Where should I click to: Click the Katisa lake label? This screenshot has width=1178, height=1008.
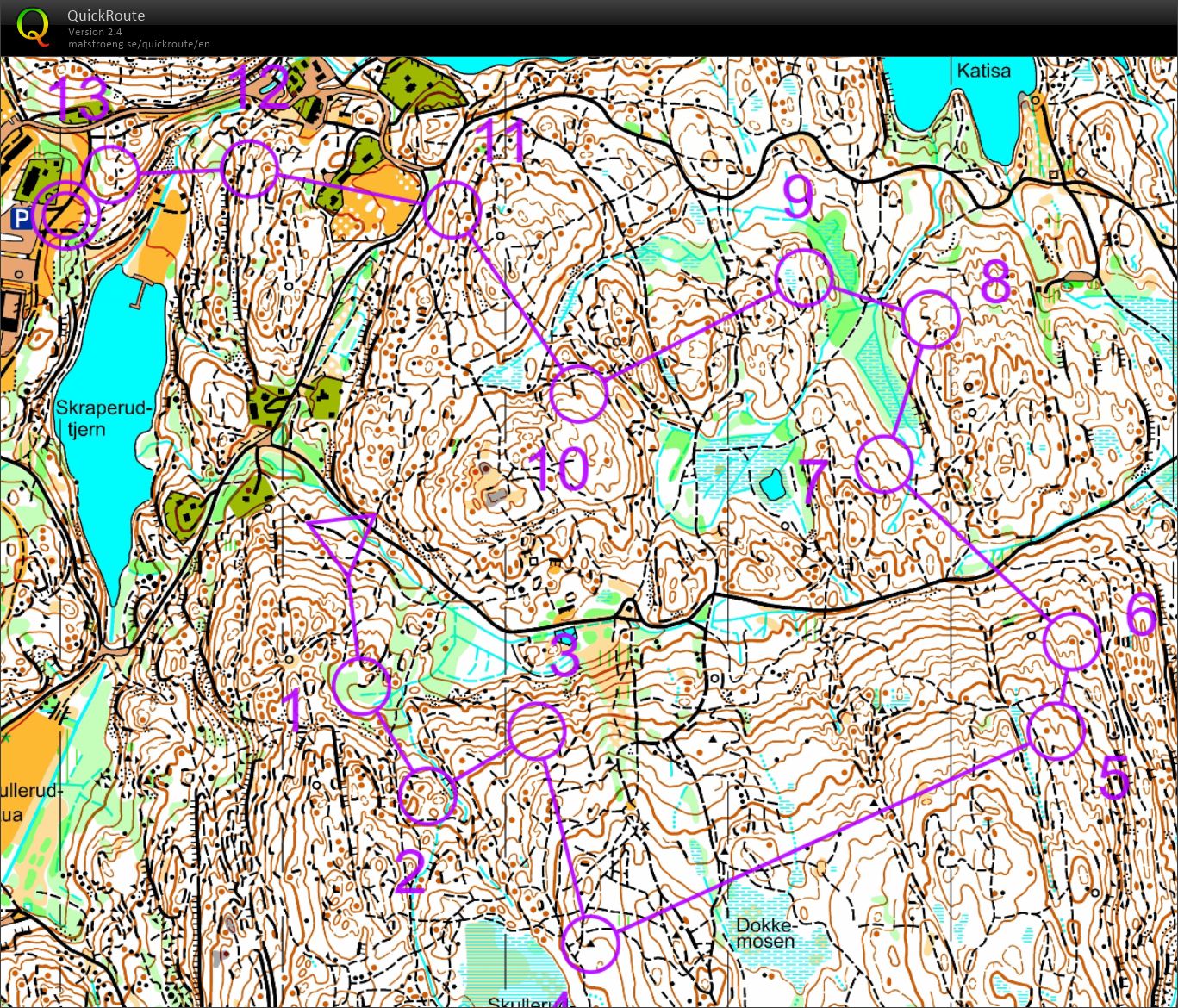pyautogui.click(x=982, y=71)
